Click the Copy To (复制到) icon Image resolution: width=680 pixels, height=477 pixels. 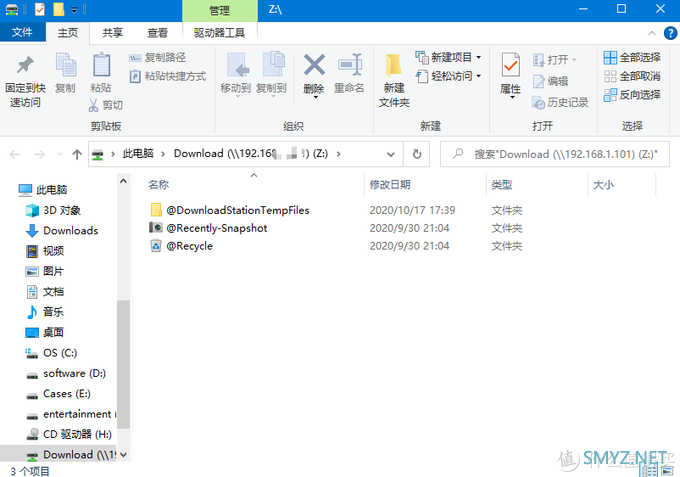(273, 65)
